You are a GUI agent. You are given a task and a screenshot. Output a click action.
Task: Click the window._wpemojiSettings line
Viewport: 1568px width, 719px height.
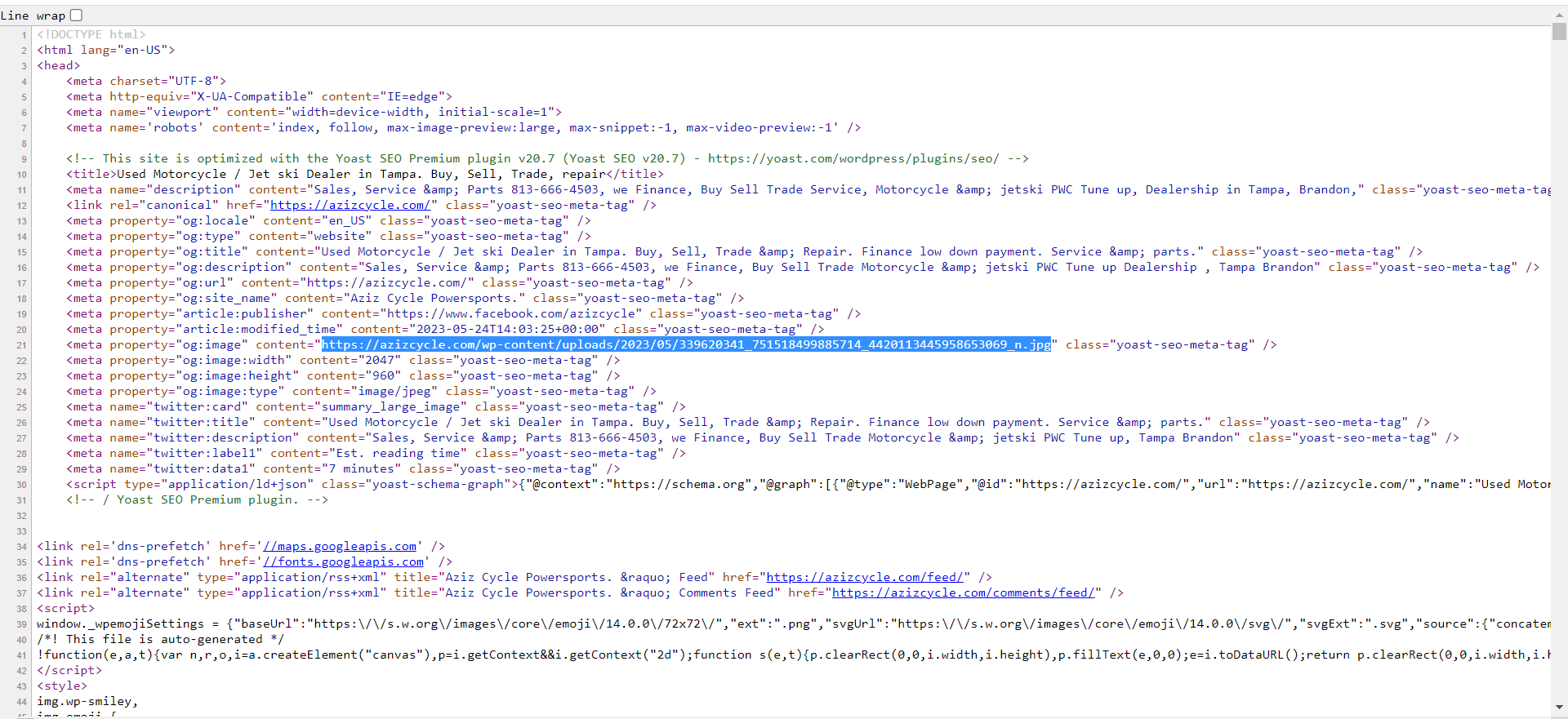pos(794,624)
